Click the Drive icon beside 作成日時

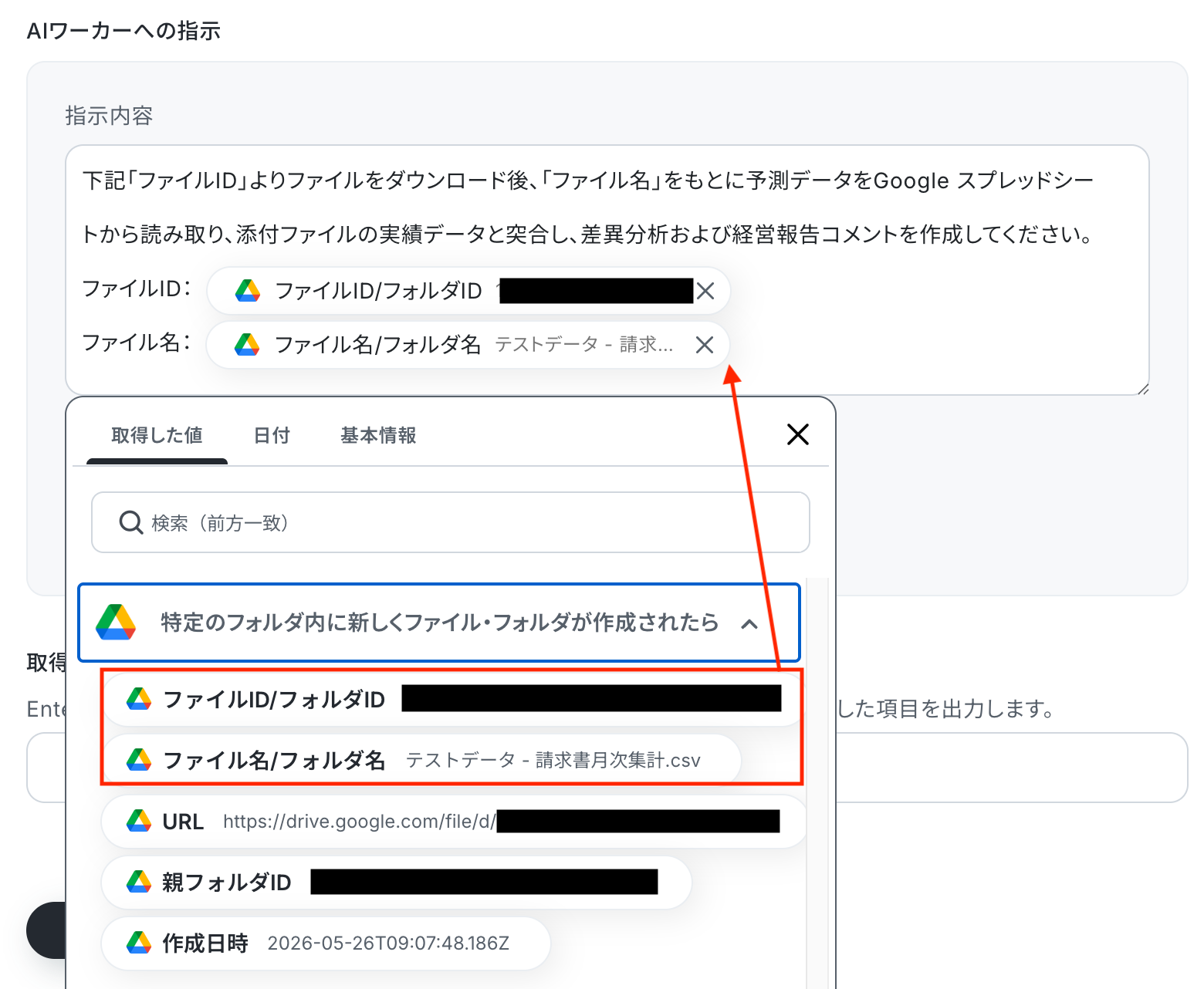point(139,943)
